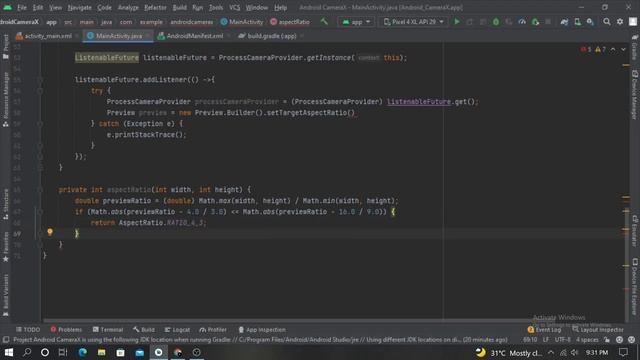This screenshot has height=360, width=640.
Task: Open the Favorites side panel
Action: pyautogui.click(x=6, y=247)
